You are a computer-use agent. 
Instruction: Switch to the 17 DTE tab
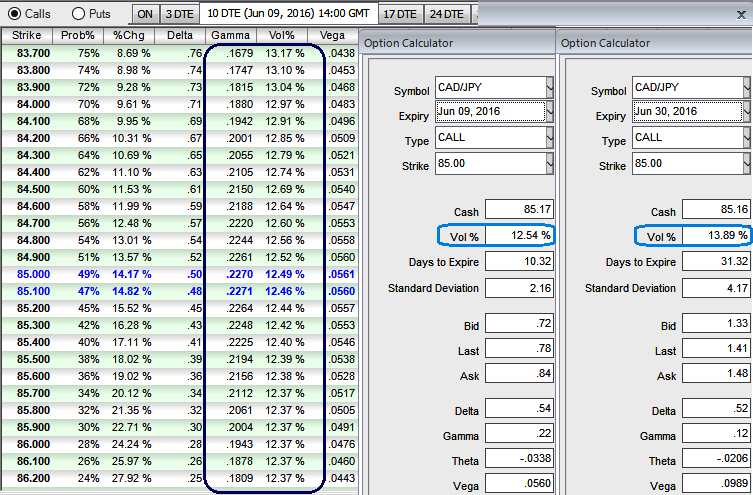(400, 14)
